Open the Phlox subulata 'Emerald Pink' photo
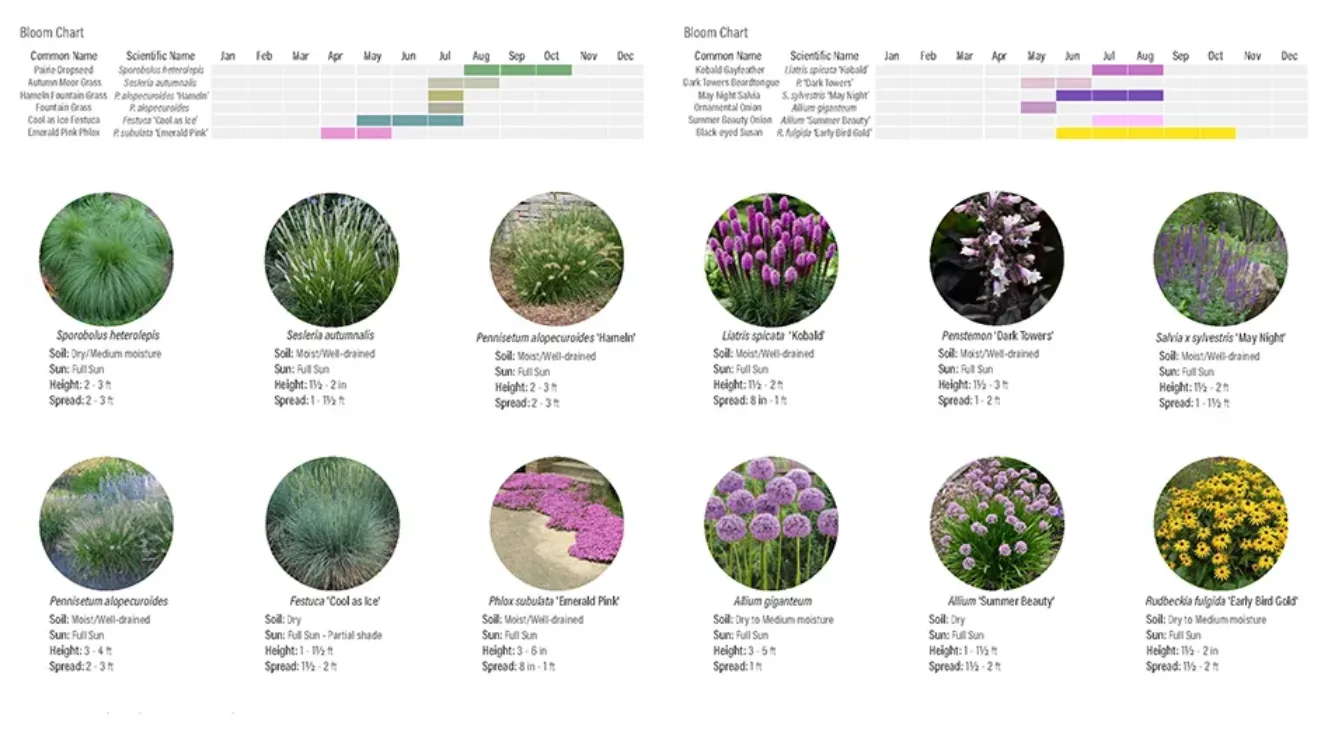Image resolution: width=1328 pixels, height=736 pixels. [557, 523]
